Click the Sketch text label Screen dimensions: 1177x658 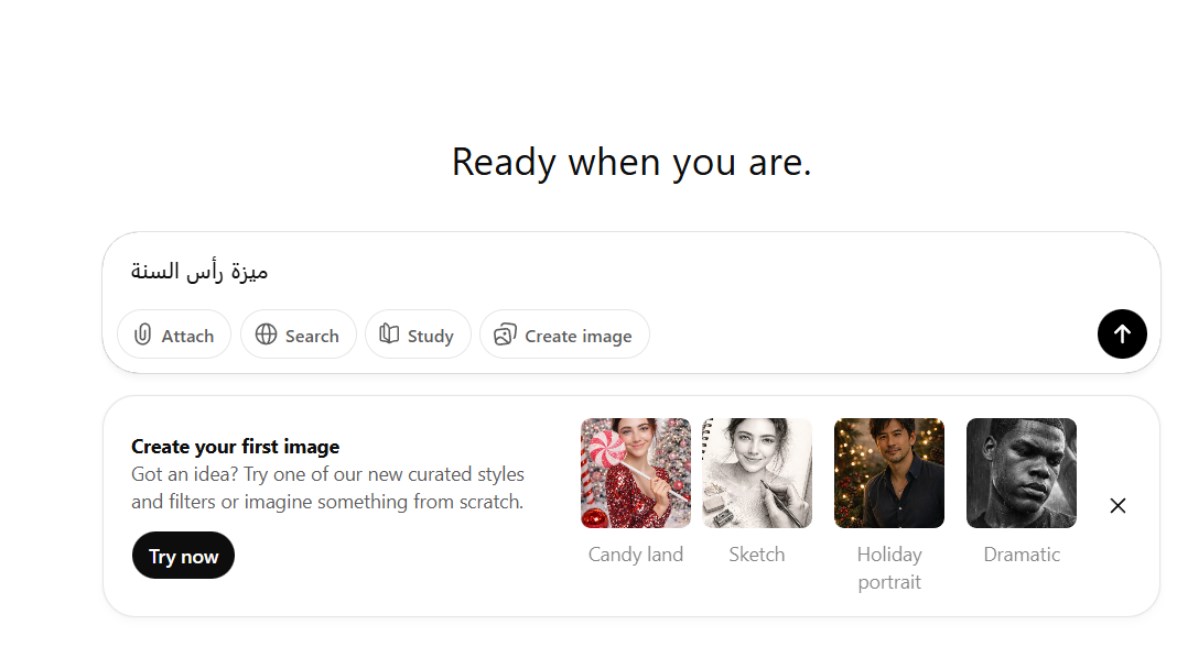tap(756, 554)
